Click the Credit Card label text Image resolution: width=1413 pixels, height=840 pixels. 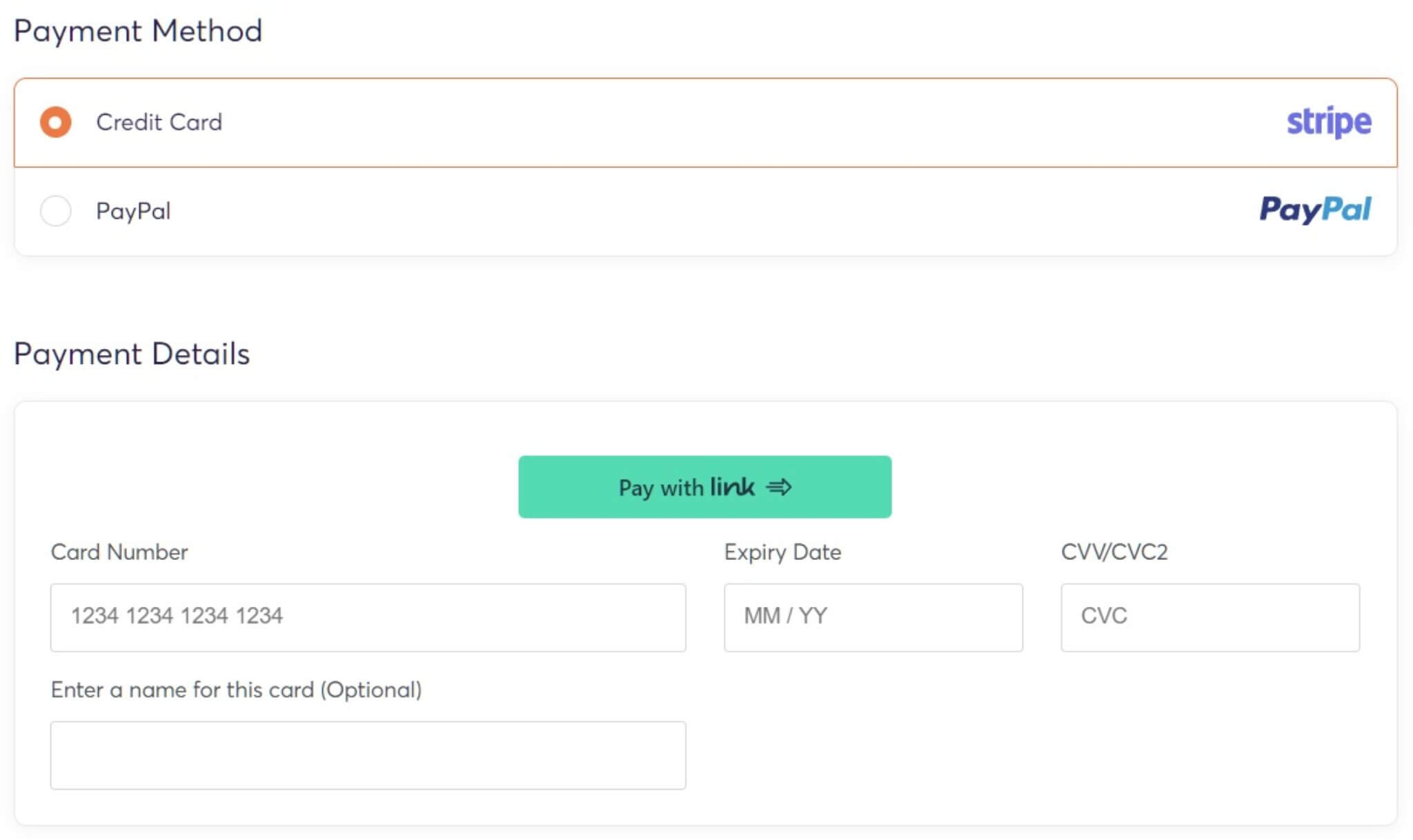(159, 122)
